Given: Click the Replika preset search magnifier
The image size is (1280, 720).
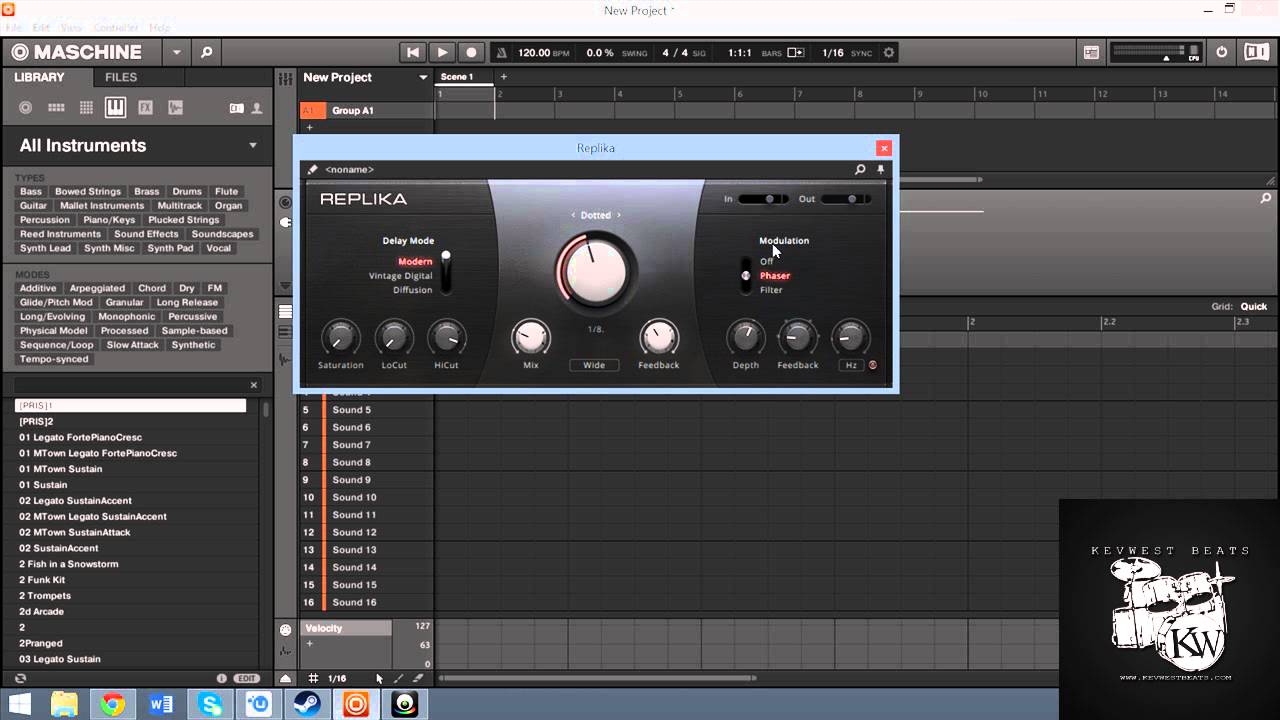Looking at the screenshot, I should 859,169.
